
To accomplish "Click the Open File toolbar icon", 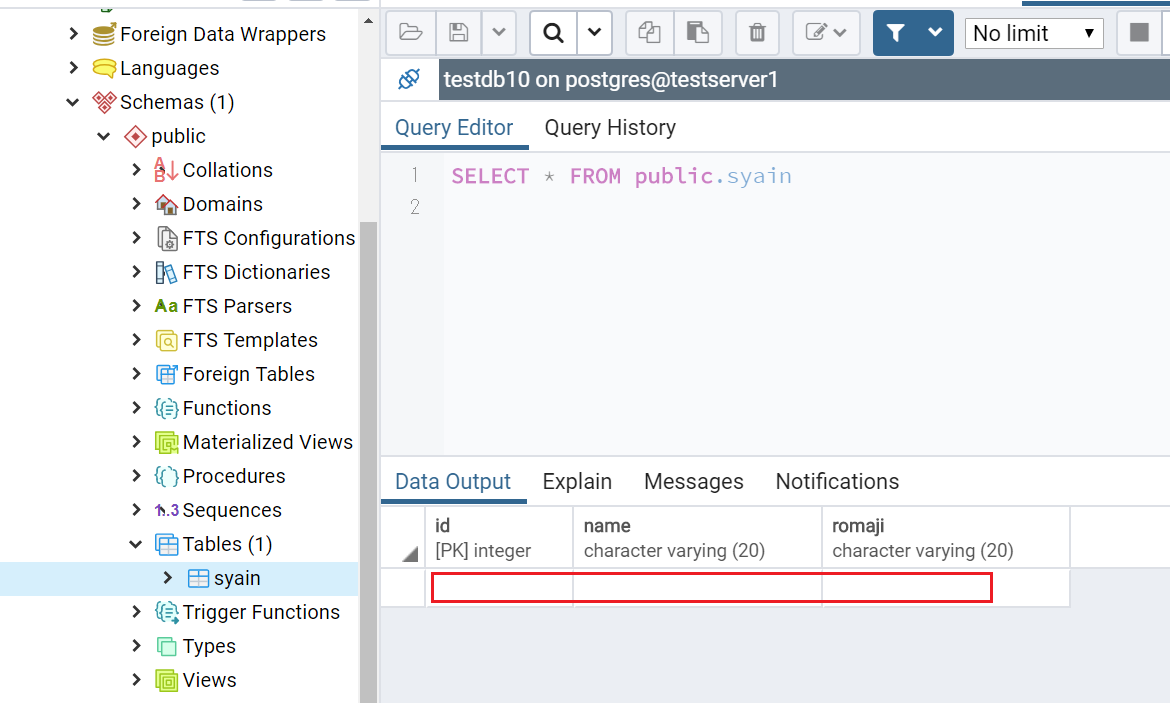I will 411,32.
